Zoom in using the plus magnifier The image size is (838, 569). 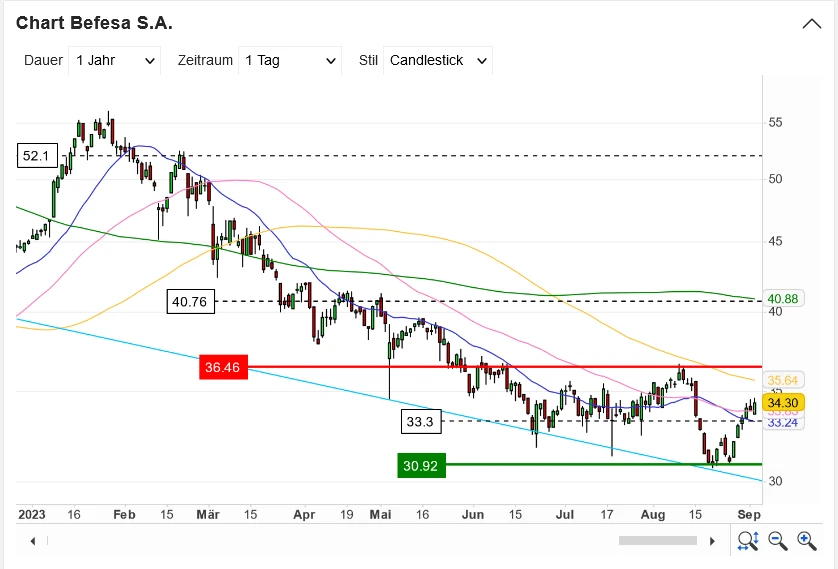[807, 541]
